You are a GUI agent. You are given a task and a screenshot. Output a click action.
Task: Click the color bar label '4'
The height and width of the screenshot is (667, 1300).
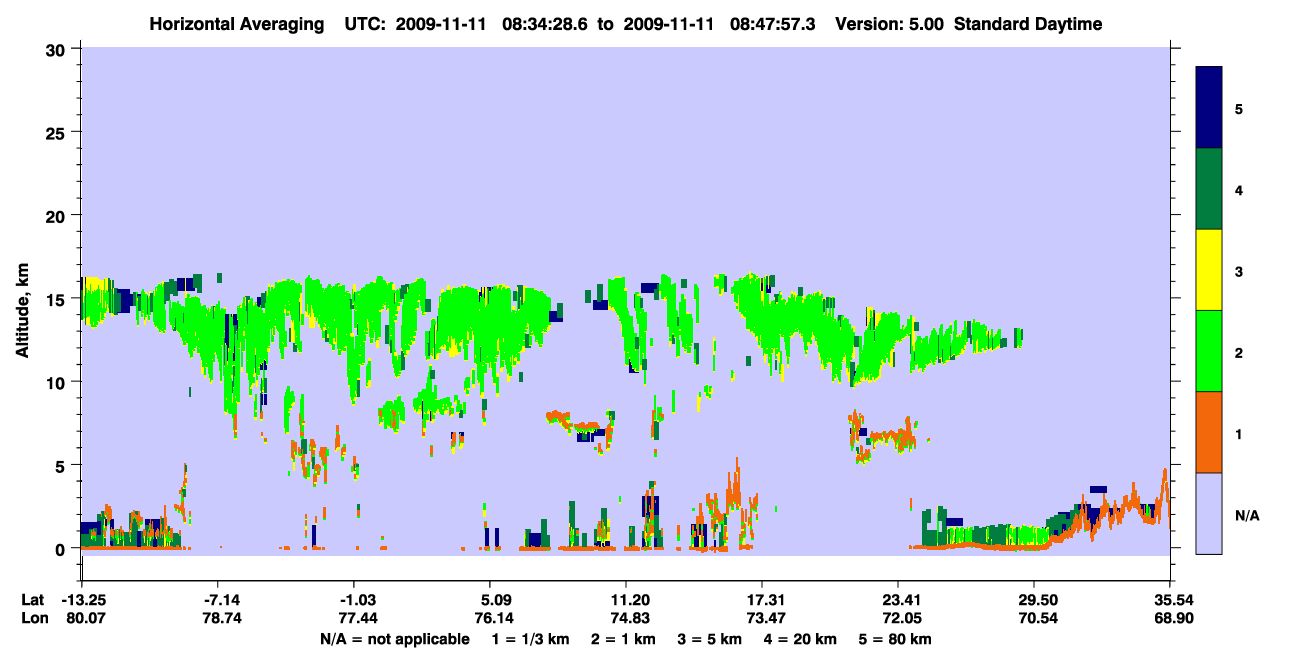1239,189
